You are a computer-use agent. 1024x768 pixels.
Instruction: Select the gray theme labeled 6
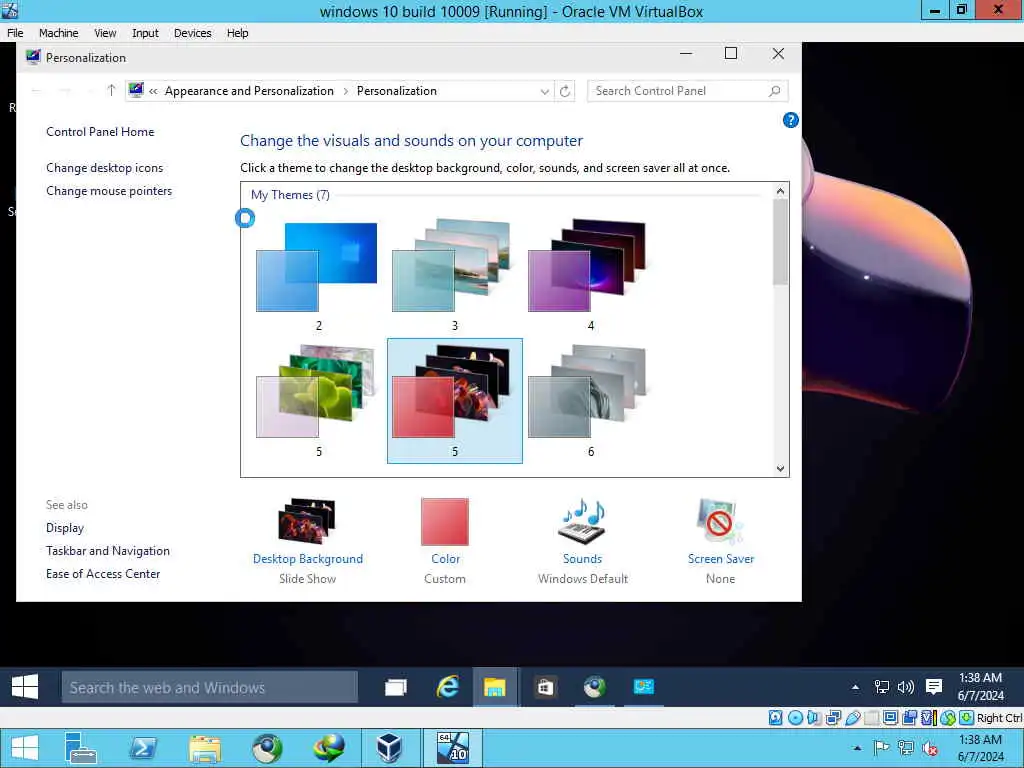590,400
